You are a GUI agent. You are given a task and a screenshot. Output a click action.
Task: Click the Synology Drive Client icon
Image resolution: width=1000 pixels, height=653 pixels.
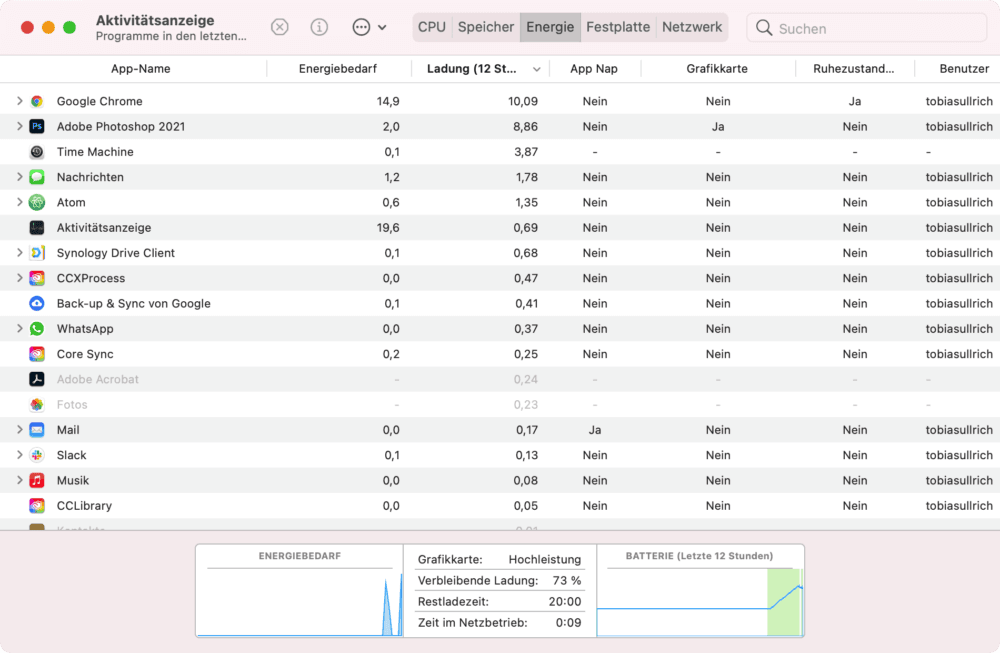tap(37, 253)
